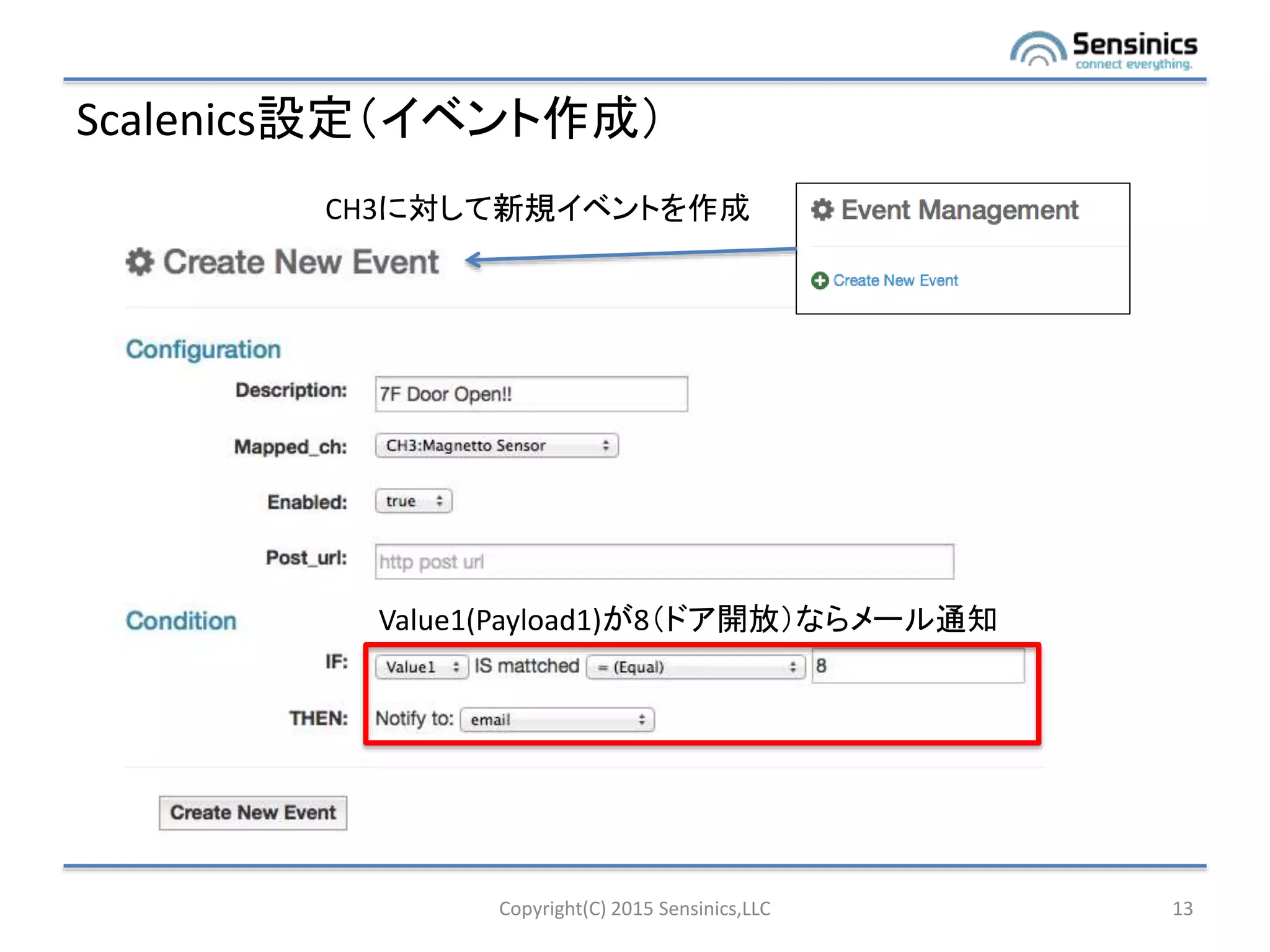The height and width of the screenshot is (952, 1270).
Task: Open the Create New Event link
Action: pos(895,281)
